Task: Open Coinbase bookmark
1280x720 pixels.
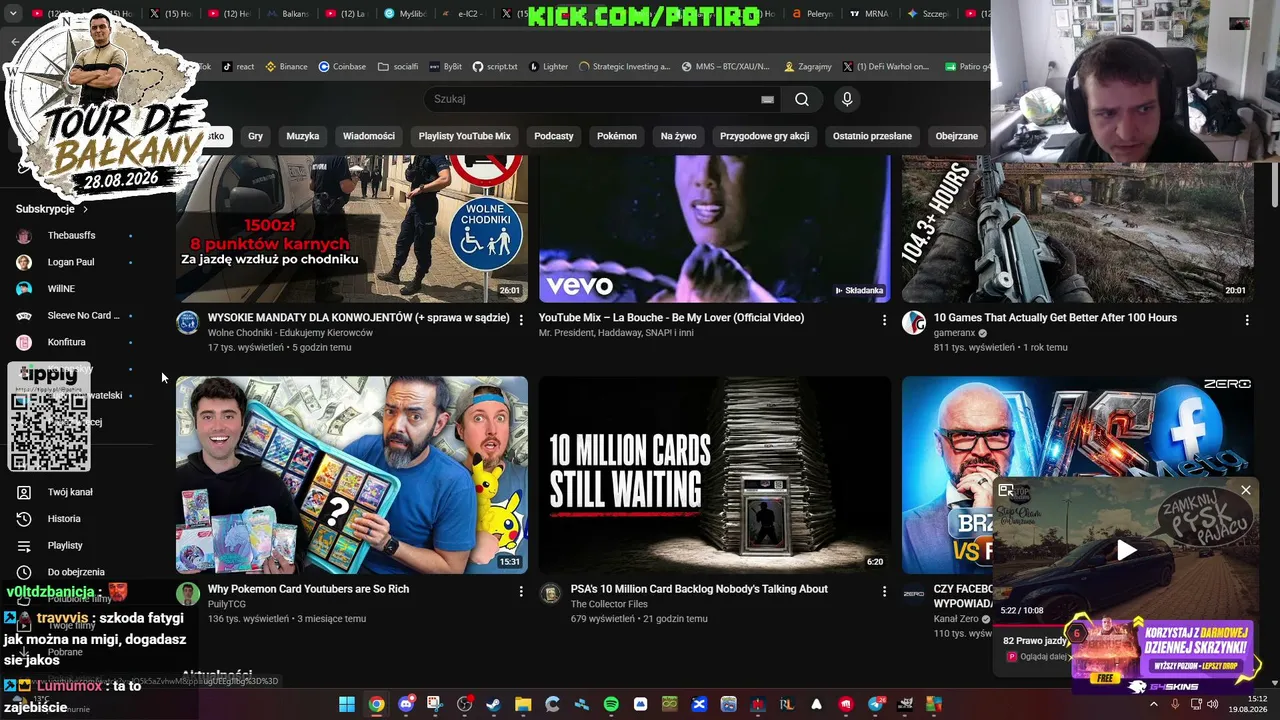Action: pyautogui.click(x=342, y=67)
